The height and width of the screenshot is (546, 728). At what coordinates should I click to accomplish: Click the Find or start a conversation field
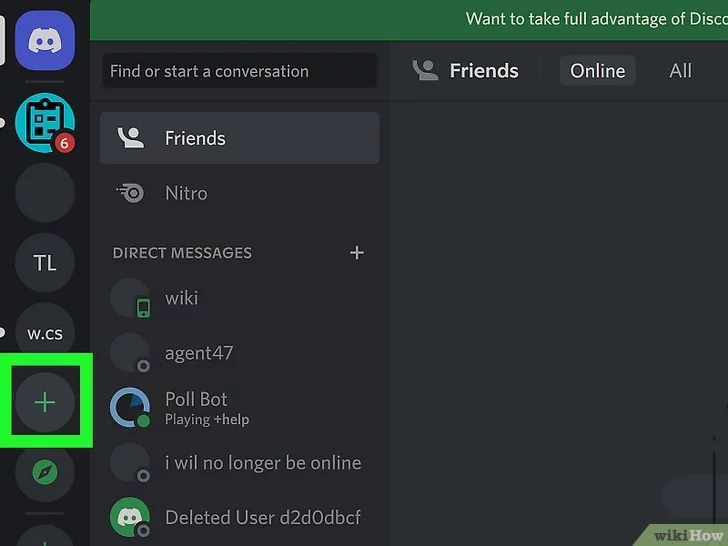[239, 71]
